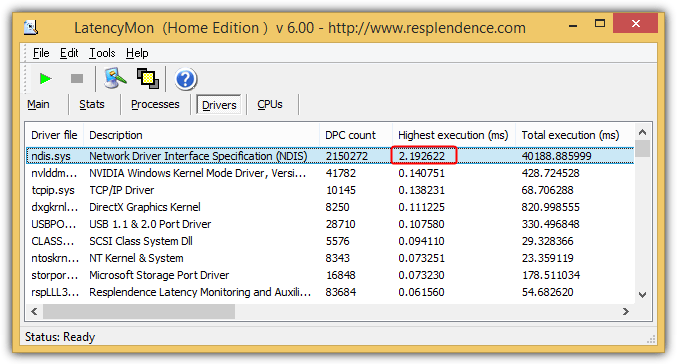677x364 pixels.
Task: Click the overlapping windows toolbar icon
Action: [x=148, y=79]
